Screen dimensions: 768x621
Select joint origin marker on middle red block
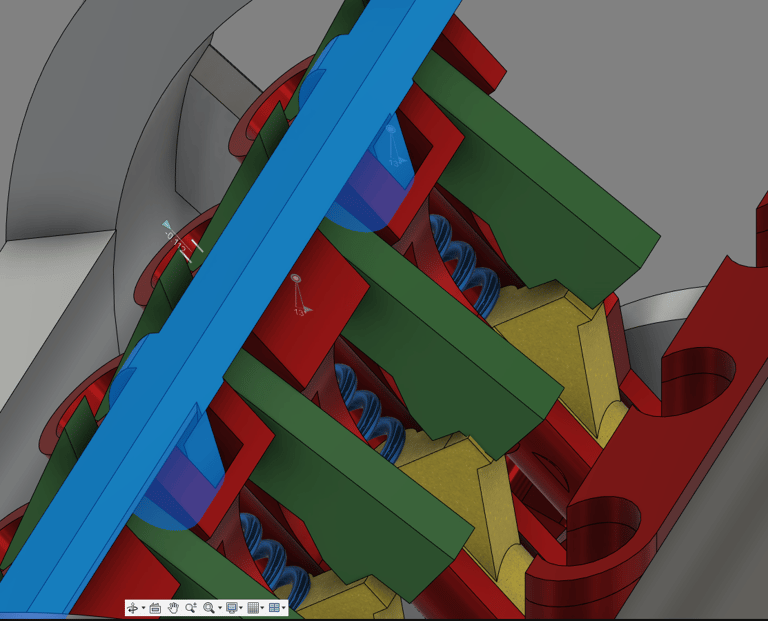pyautogui.click(x=295, y=278)
